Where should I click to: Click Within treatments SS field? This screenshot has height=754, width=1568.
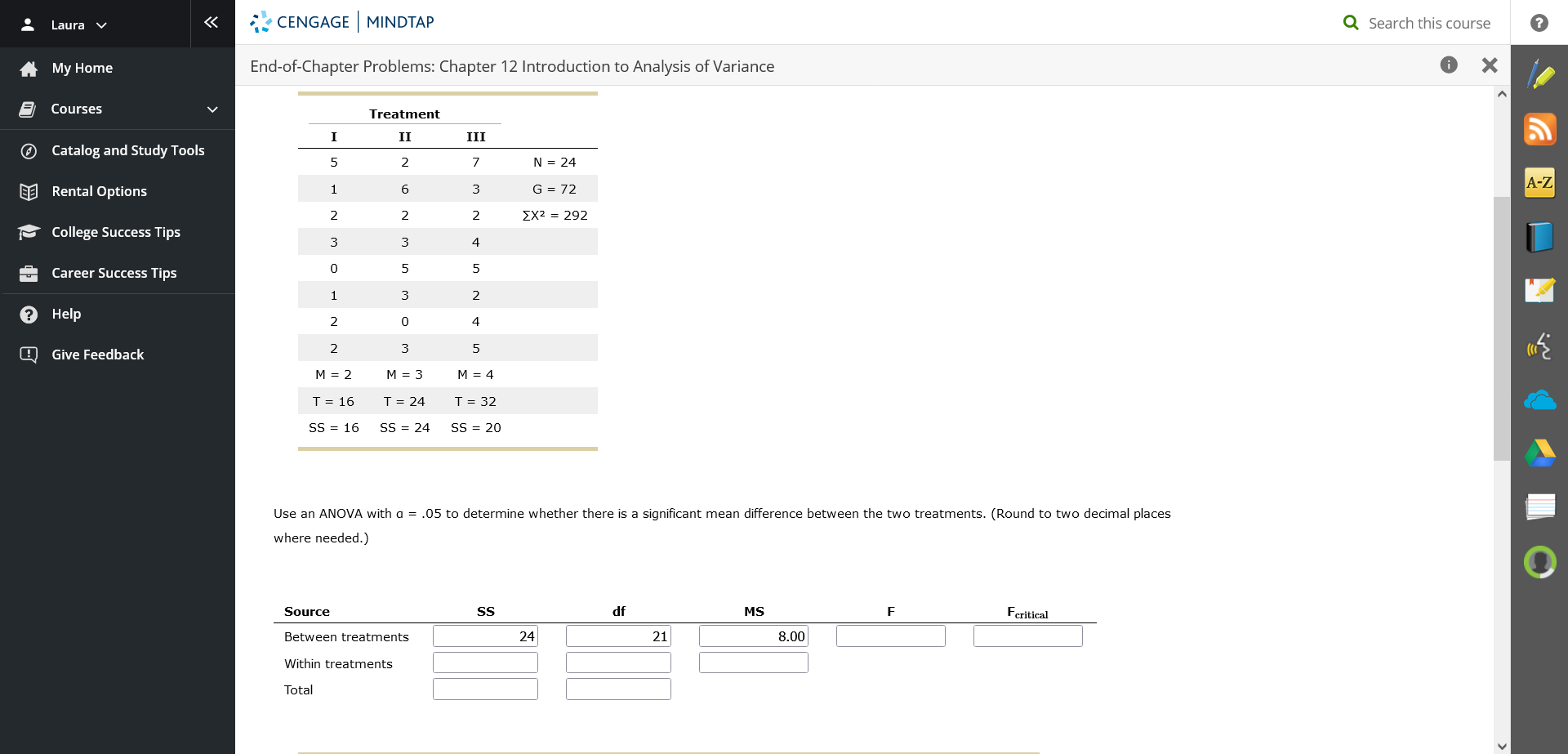click(485, 663)
